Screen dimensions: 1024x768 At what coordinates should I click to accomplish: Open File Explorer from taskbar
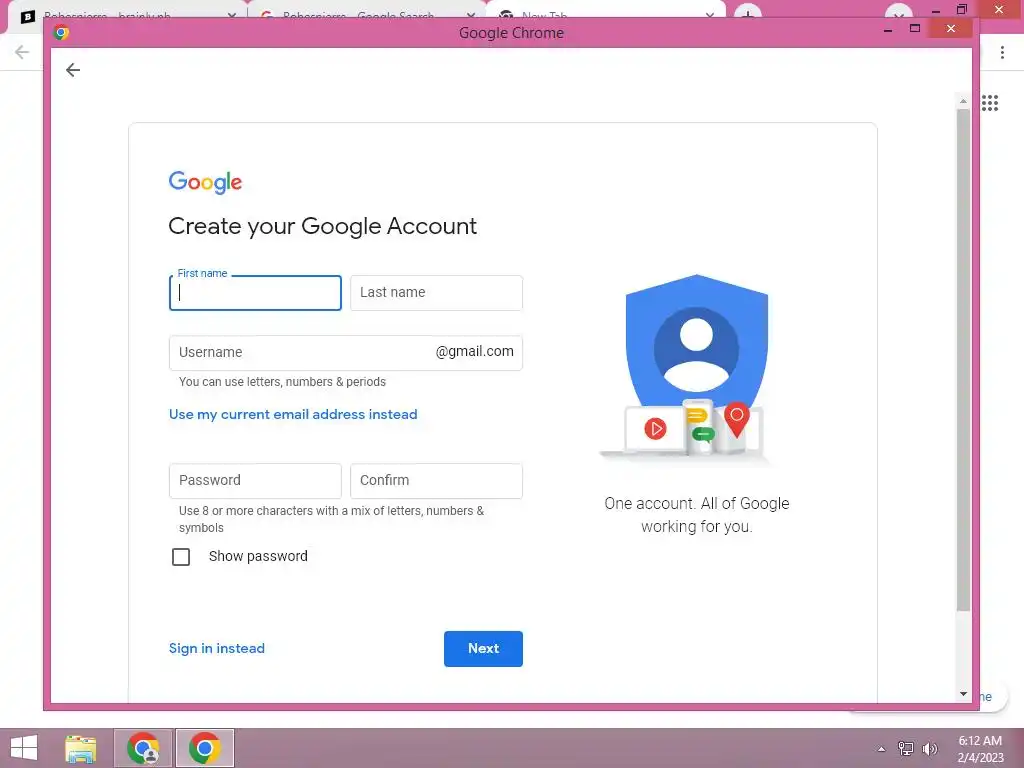pos(81,748)
